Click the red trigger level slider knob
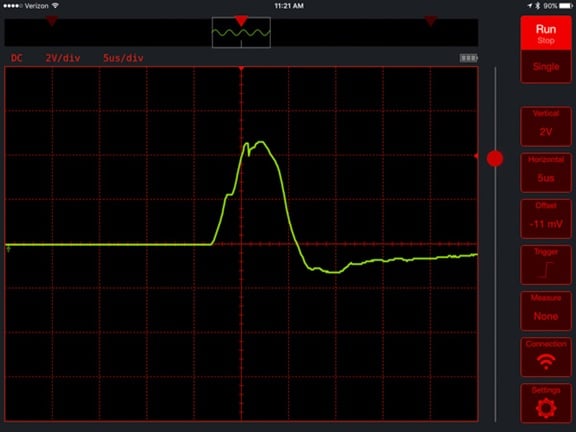This screenshot has height=432, width=576. (495, 159)
